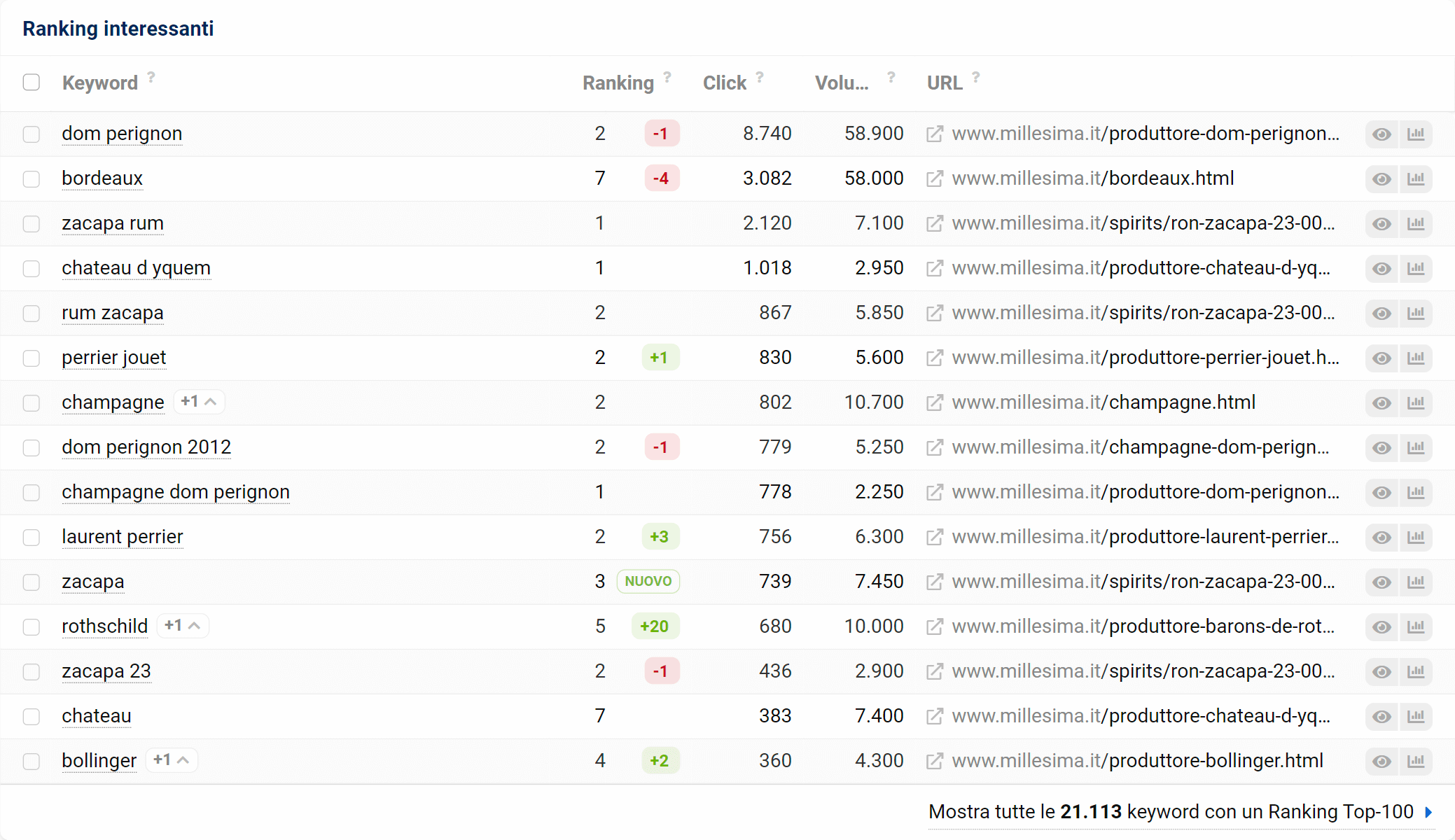The image size is (1455, 840).
Task: Toggle checkbox for zacapa 23 row
Action: point(32,671)
